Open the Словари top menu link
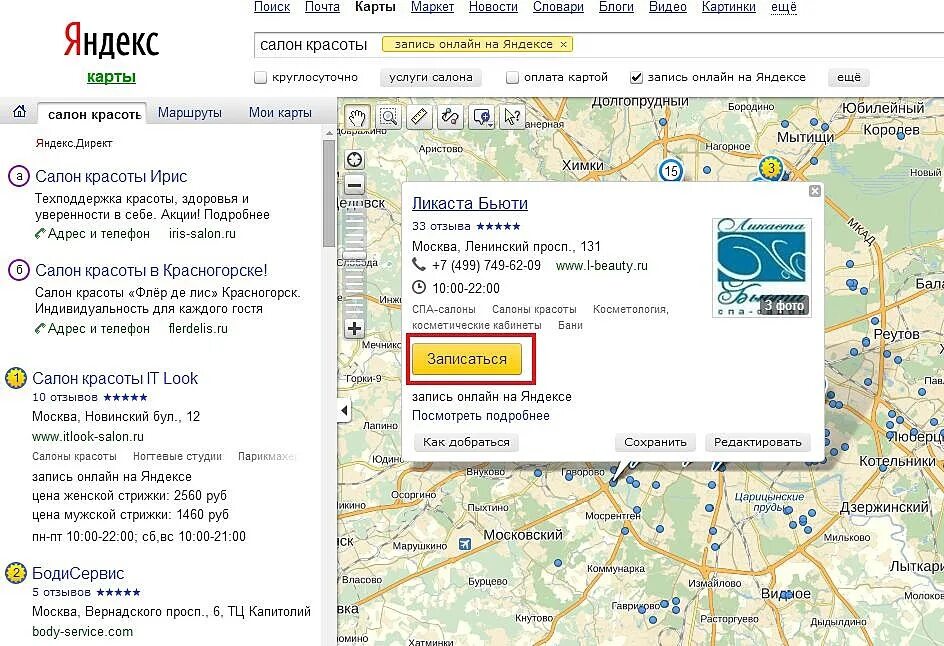The image size is (944, 646). [x=558, y=7]
